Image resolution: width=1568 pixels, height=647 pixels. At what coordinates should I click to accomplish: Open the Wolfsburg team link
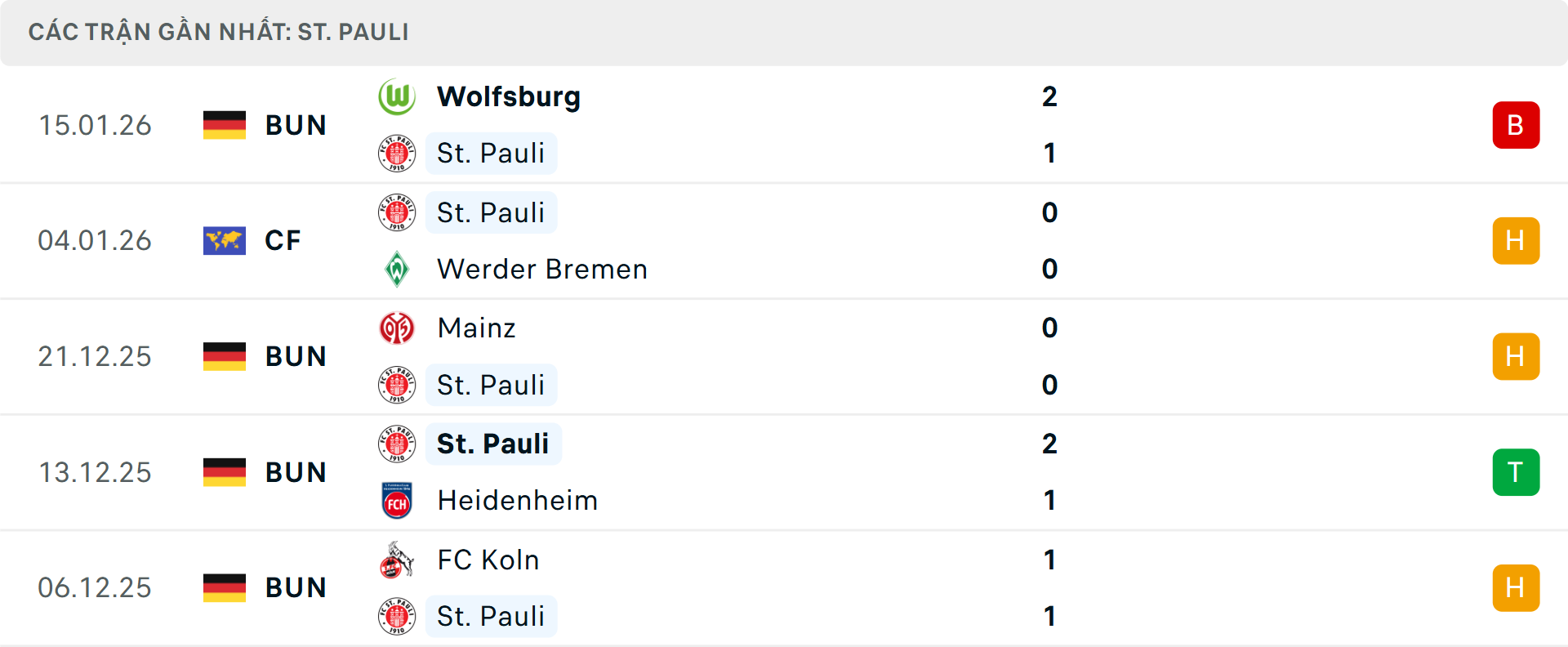pyautogui.click(x=508, y=97)
